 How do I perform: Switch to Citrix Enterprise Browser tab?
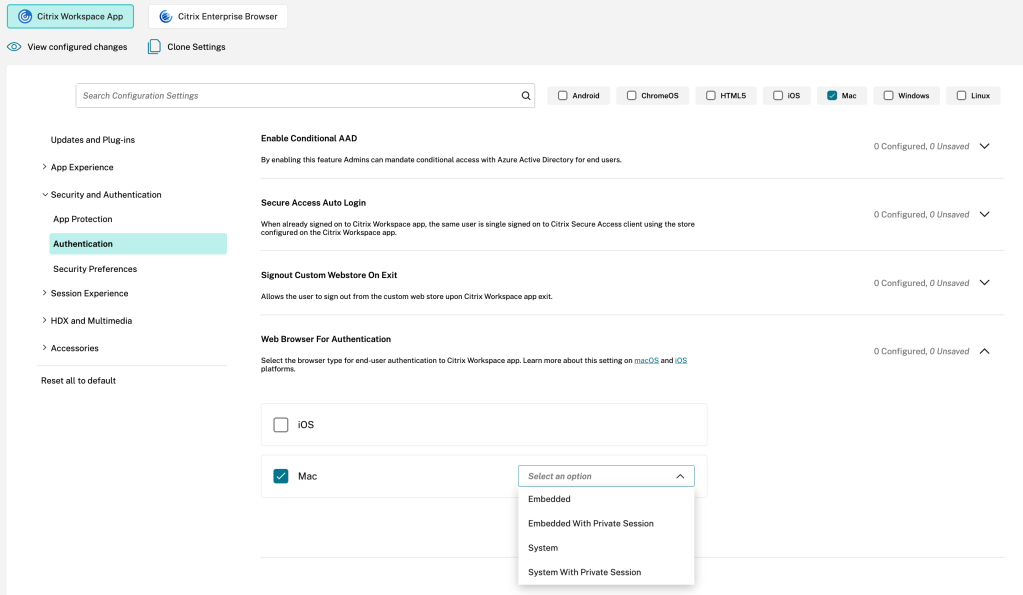(218, 17)
